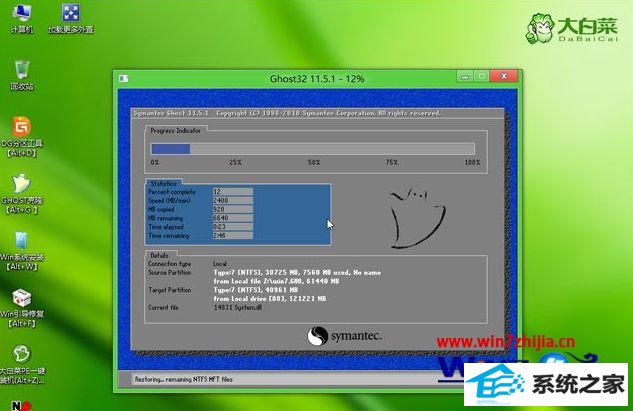Click the Time remaining value field
This screenshot has width=633, height=411.
pyautogui.click(x=233, y=235)
